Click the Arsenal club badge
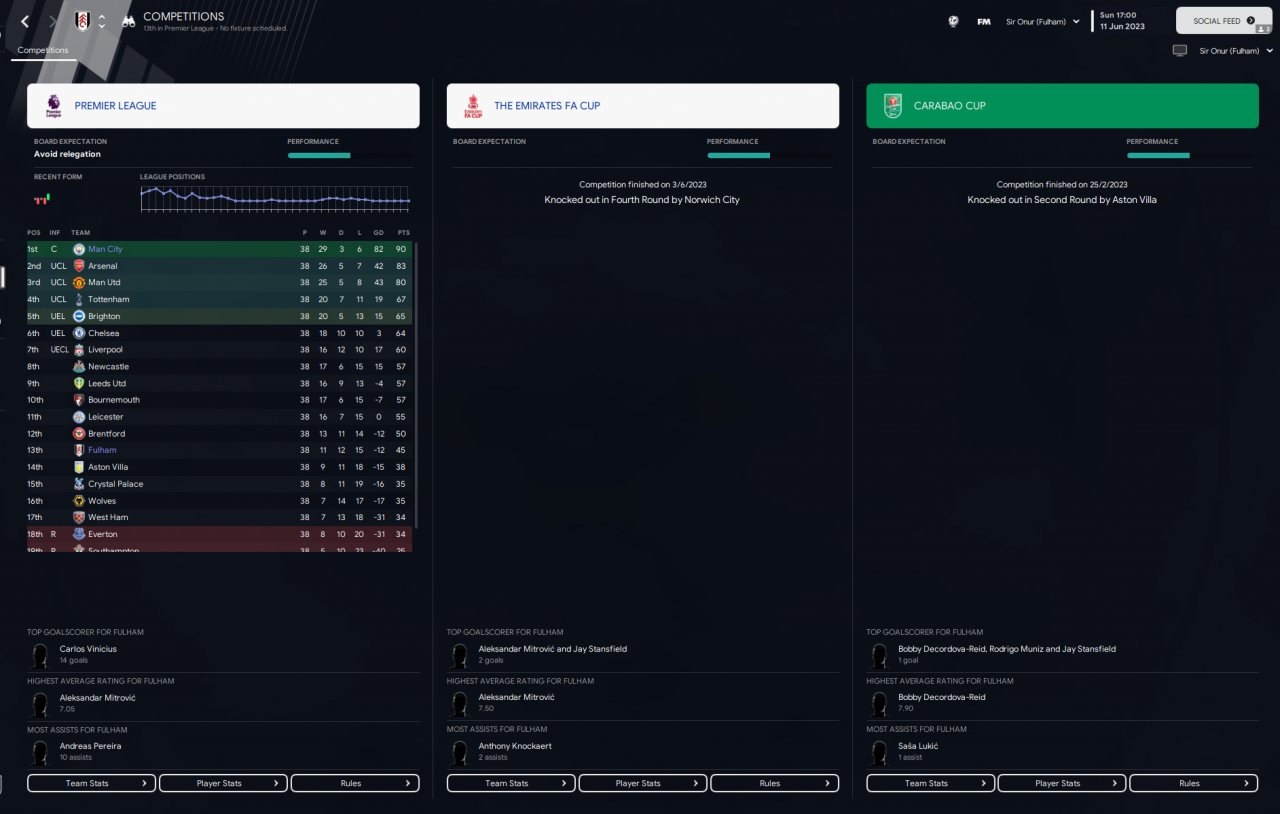1280x814 pixels. (x=79, y=266)
